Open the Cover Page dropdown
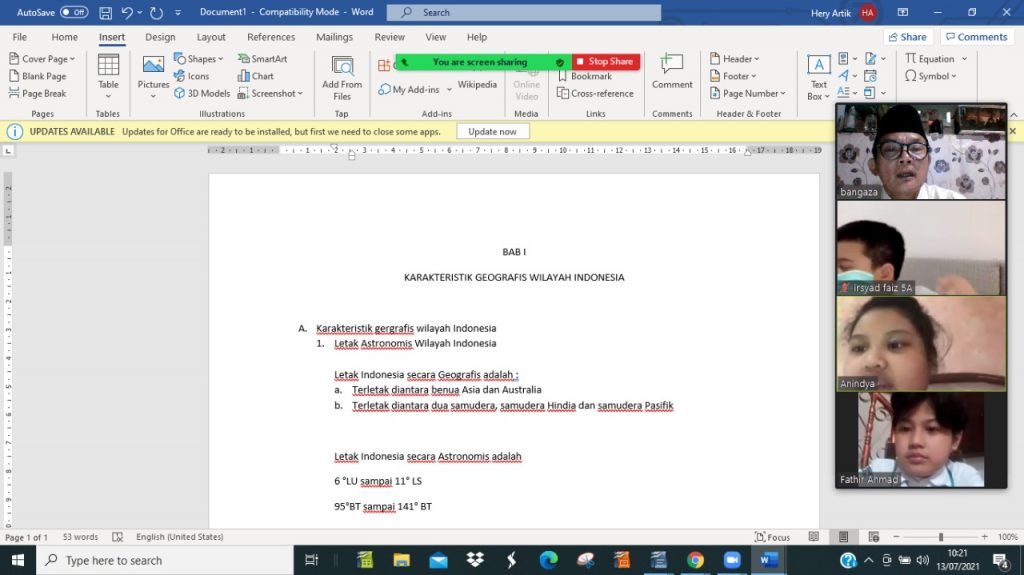 click(x=42, y=59)
